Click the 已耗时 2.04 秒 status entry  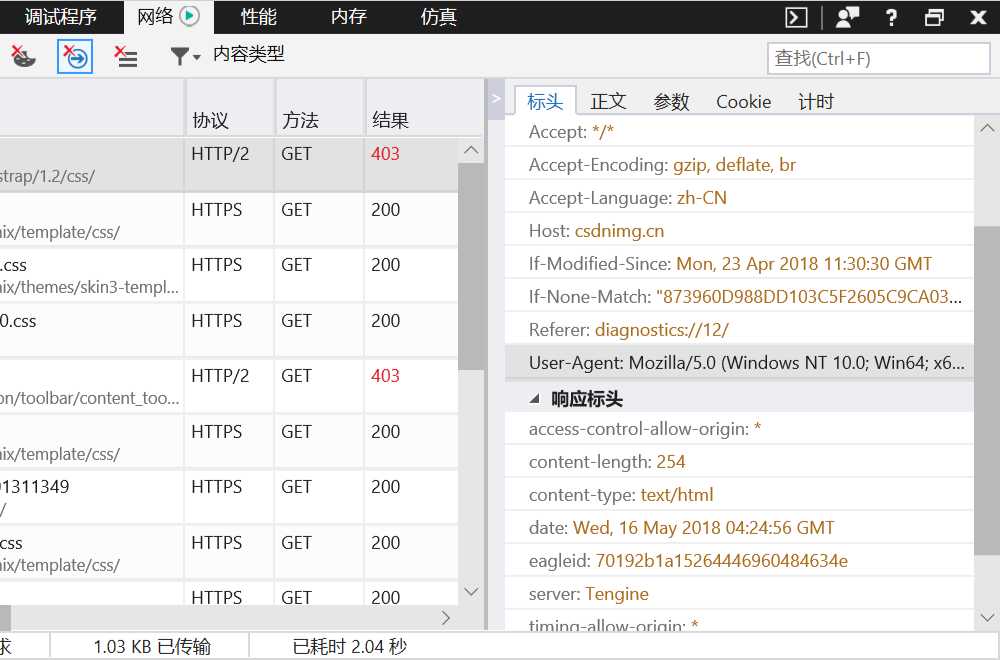[349, 646]
